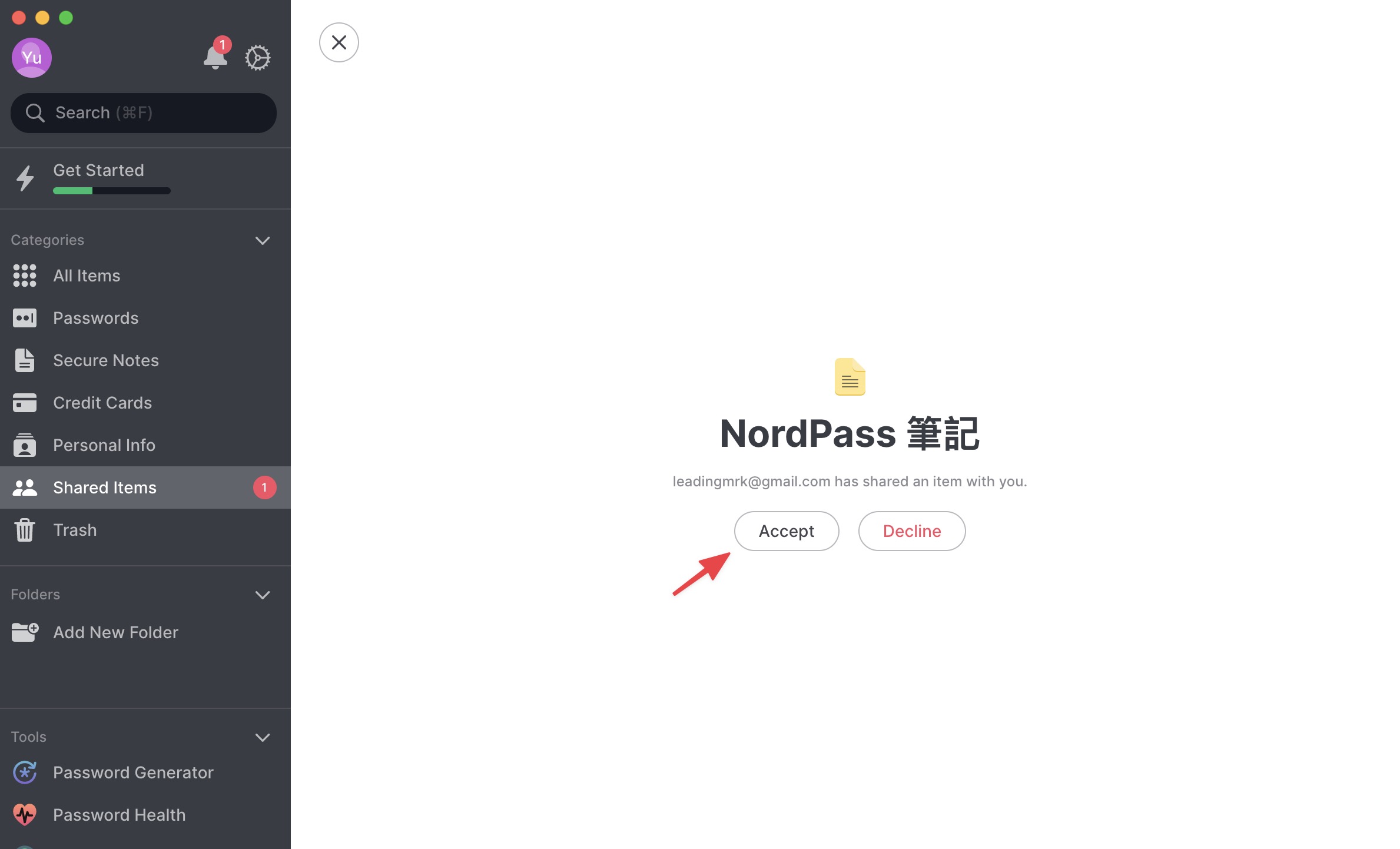Screen dimensions: 1400x849
Task: Click the Password Generator icon
Action: pyautogui.click(x=25, y=772)
